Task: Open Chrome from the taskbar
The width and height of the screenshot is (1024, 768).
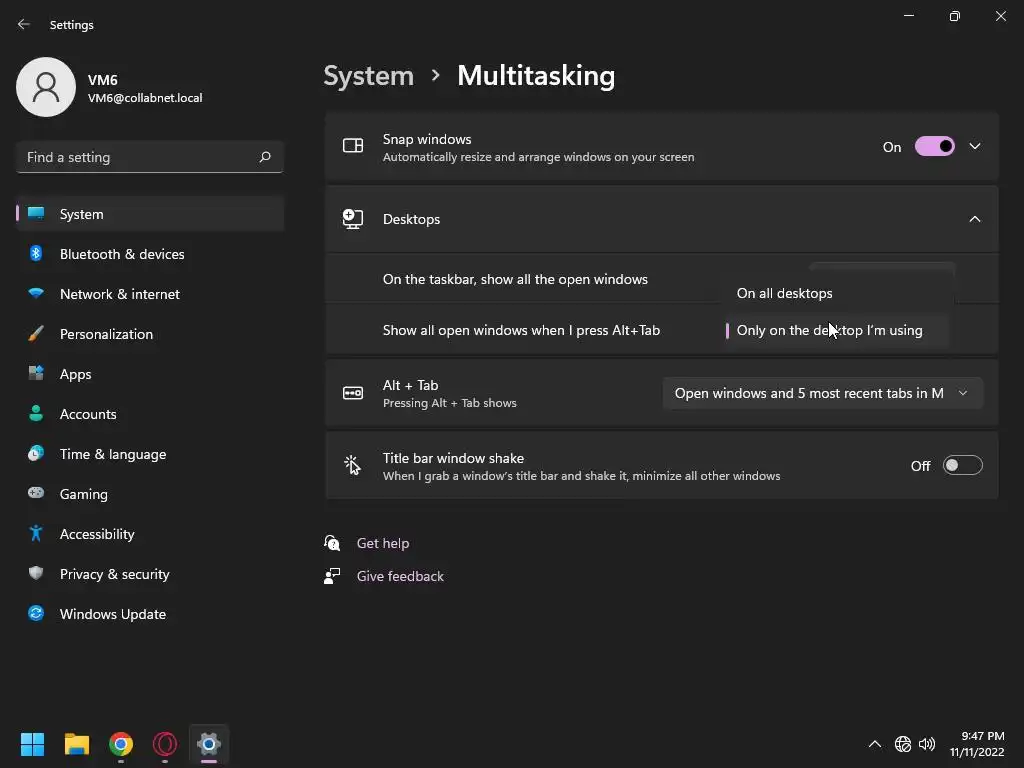Action: click(121, 744)
